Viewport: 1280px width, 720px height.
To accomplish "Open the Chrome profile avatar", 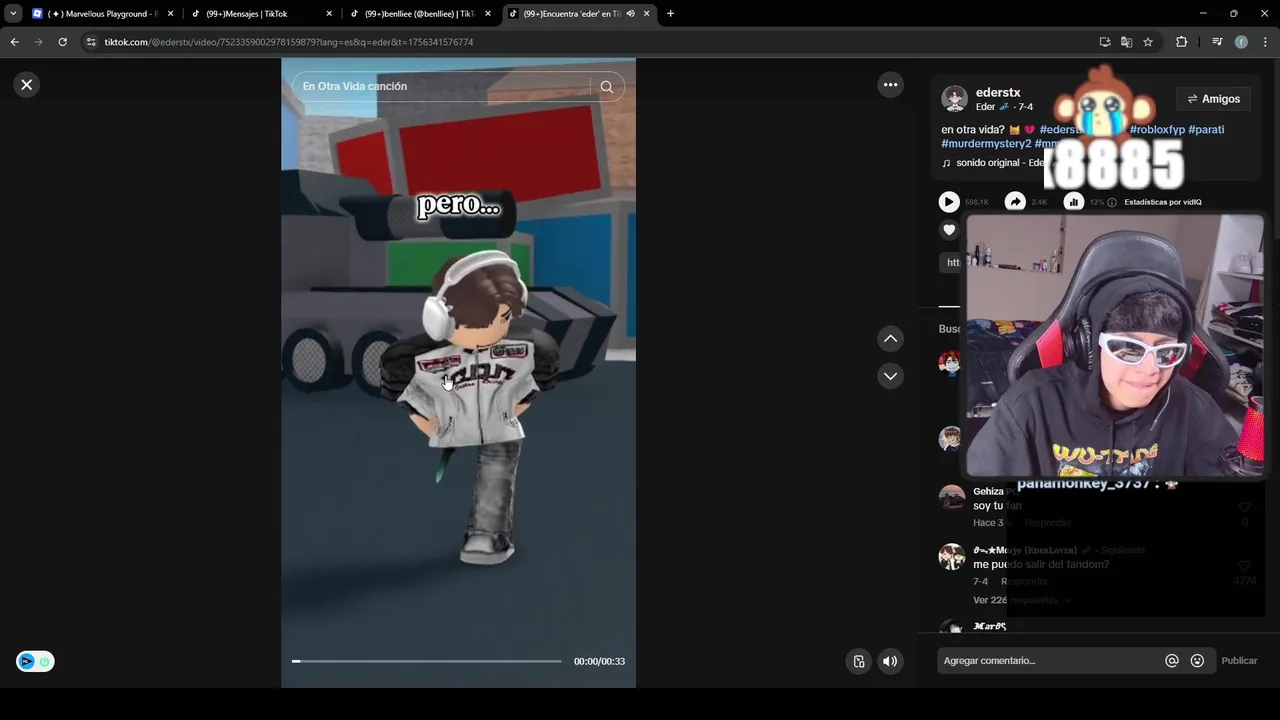I will (1241, 42).
